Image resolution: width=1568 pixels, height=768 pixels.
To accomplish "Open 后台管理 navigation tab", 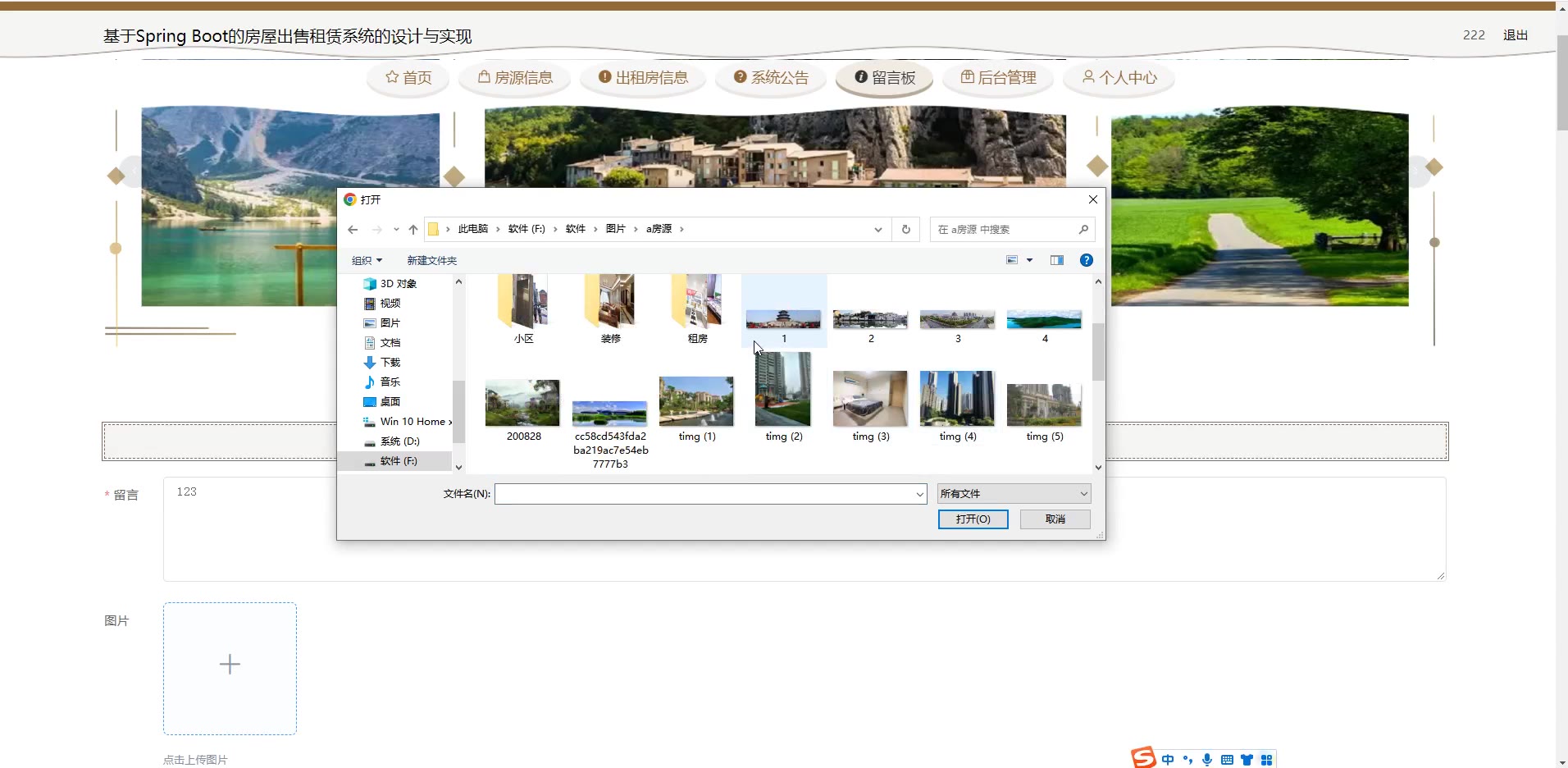I will (998, 78).
